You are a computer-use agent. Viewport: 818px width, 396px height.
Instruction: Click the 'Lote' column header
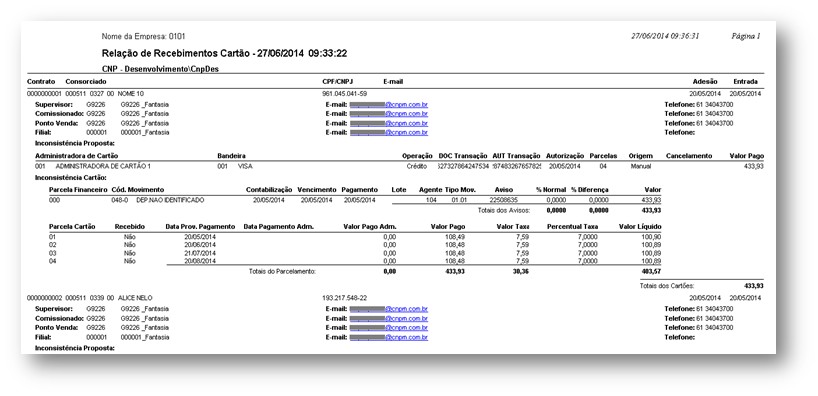coord(399,190)
